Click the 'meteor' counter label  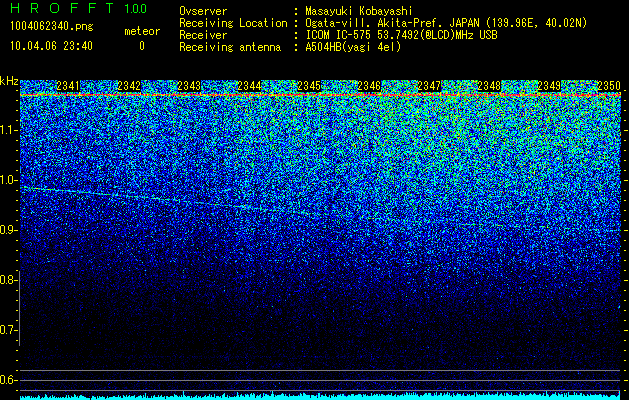(x=142, y=31)
